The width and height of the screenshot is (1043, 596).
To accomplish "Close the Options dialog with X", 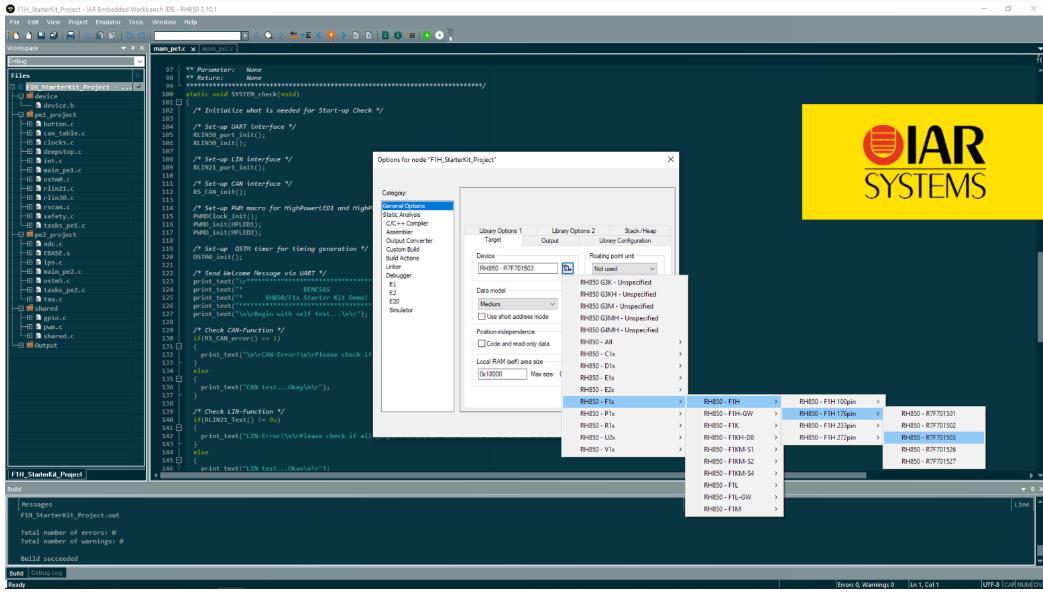I will pos(670,159).
